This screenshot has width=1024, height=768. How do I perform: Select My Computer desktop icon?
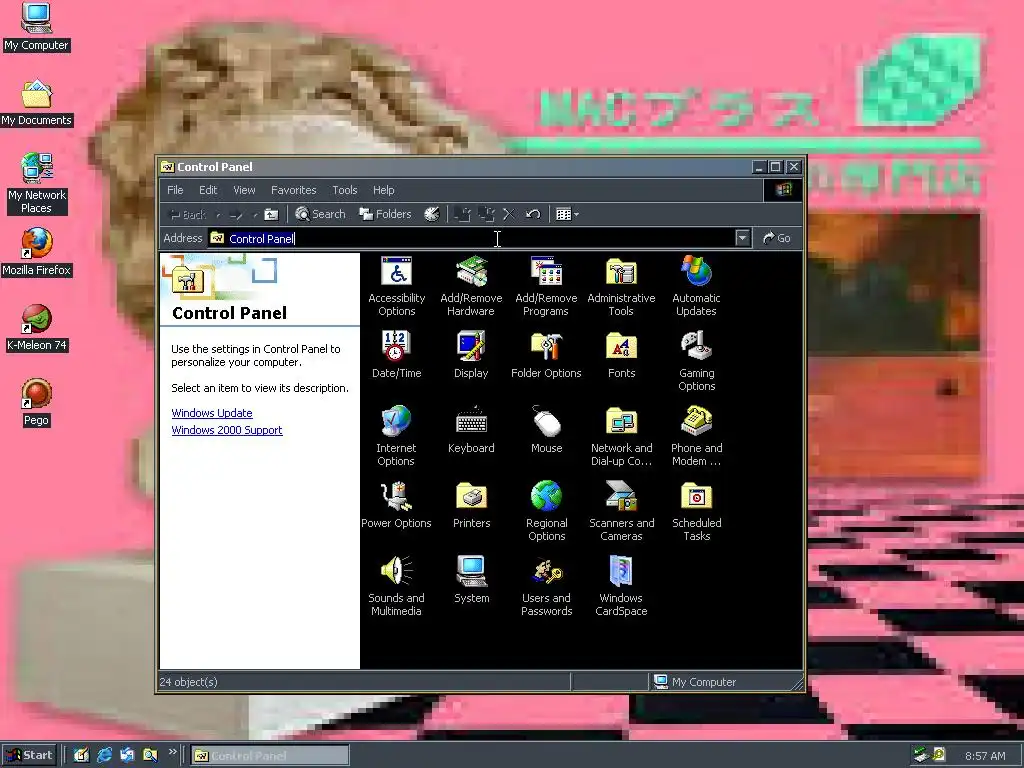(36, 27)
